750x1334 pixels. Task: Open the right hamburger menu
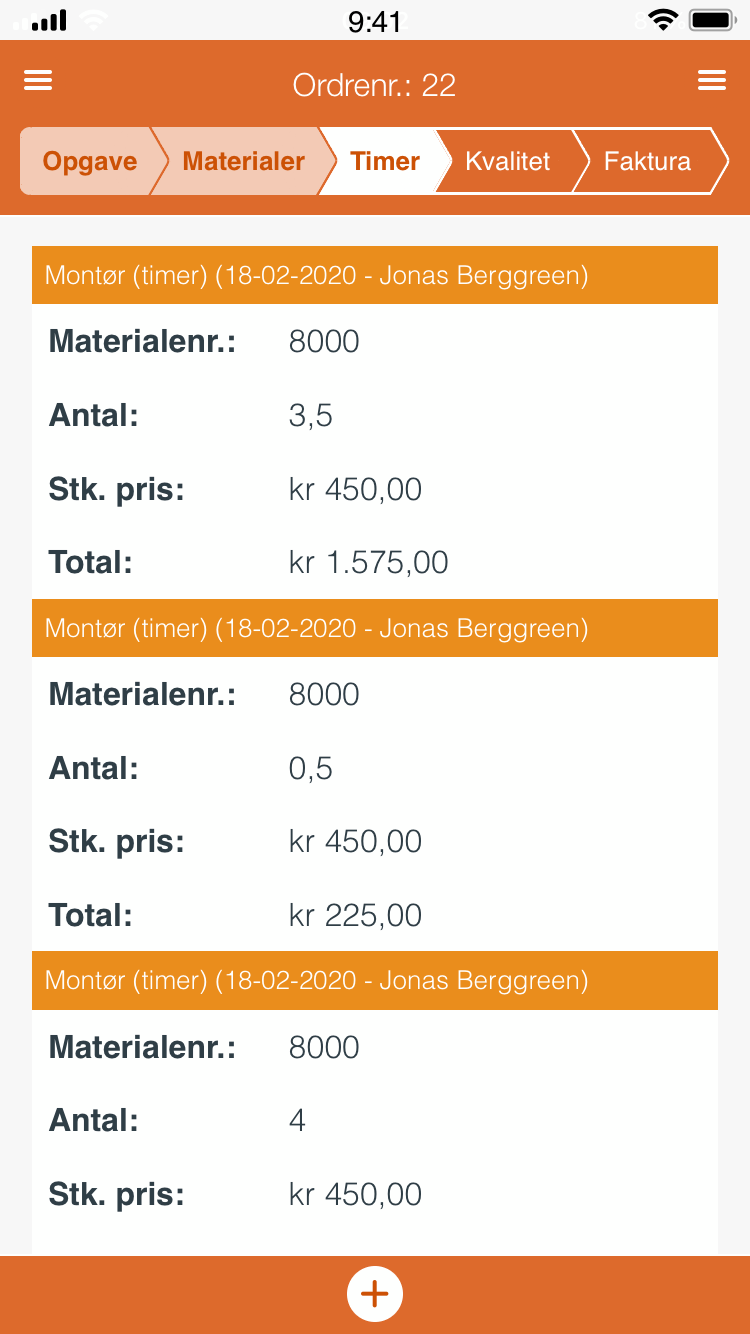712,82
